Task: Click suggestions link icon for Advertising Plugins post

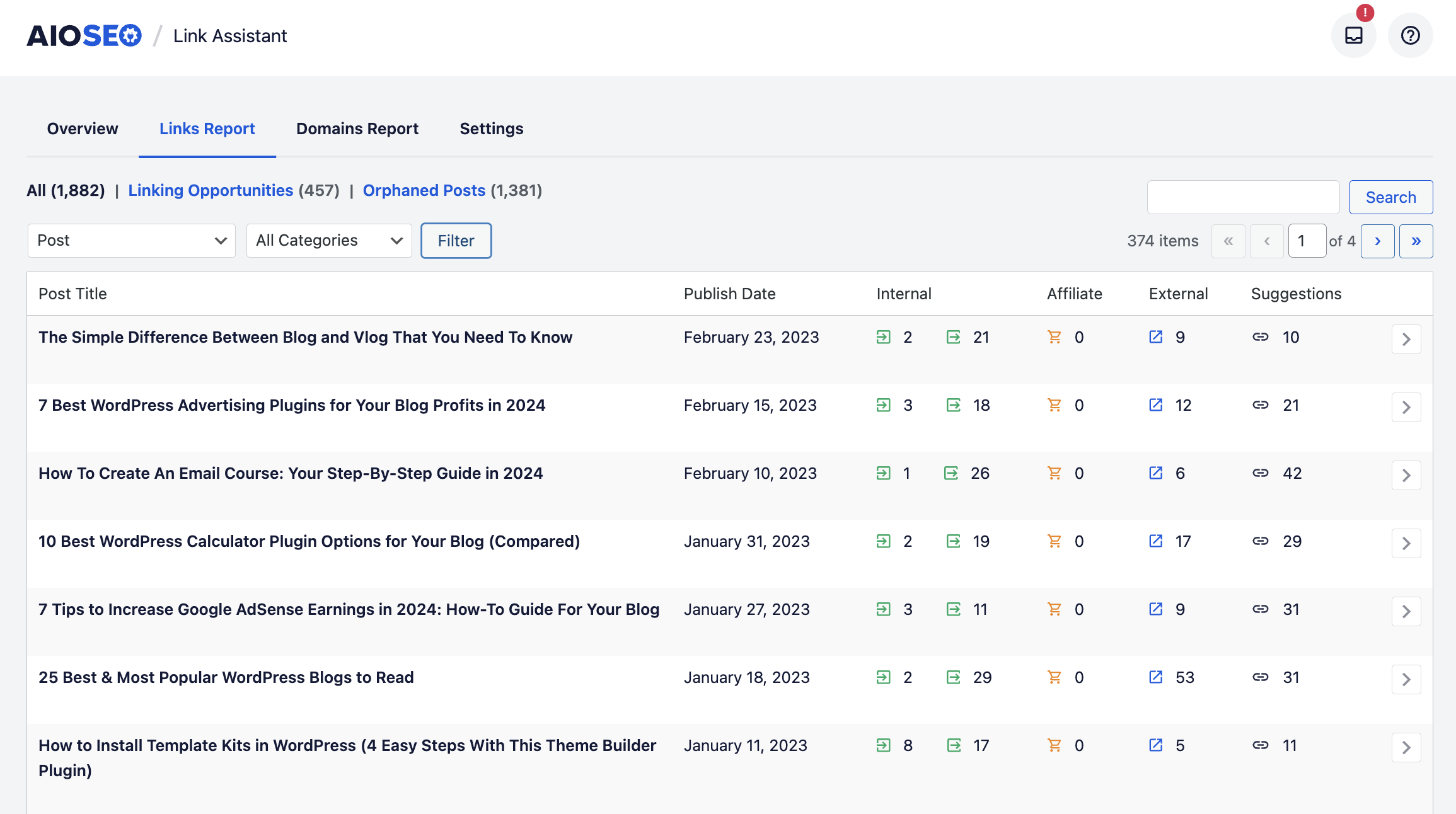Action: point(1260,405)
